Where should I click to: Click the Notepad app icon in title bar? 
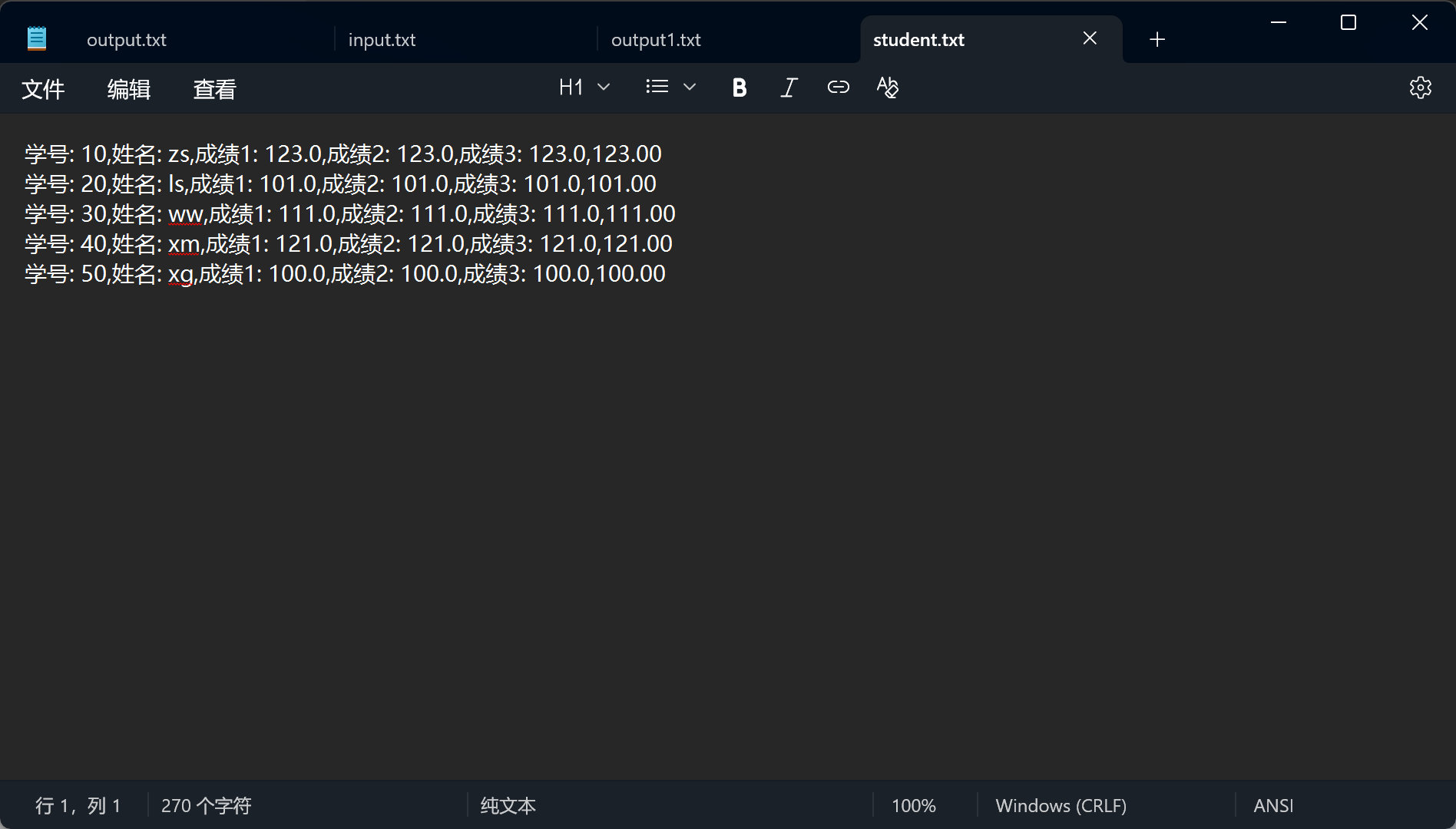pyautogui.click(x=37, y=38)
